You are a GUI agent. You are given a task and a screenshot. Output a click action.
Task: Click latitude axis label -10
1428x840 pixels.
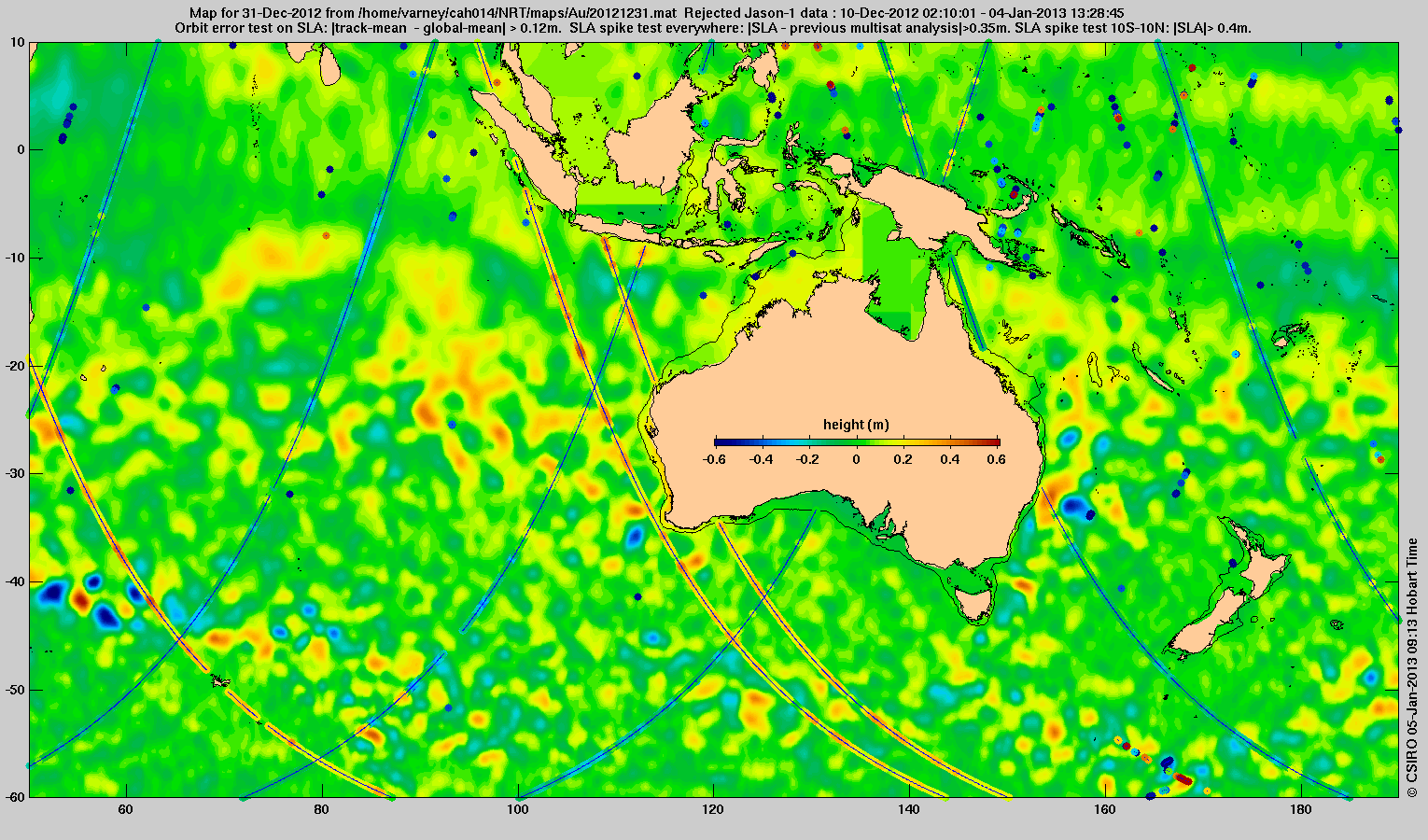[x=15, y=258]
